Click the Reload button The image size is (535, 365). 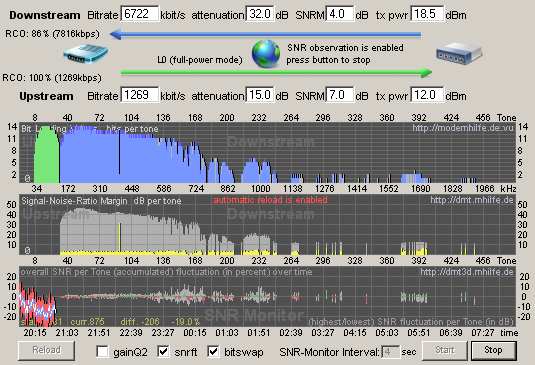46,350
